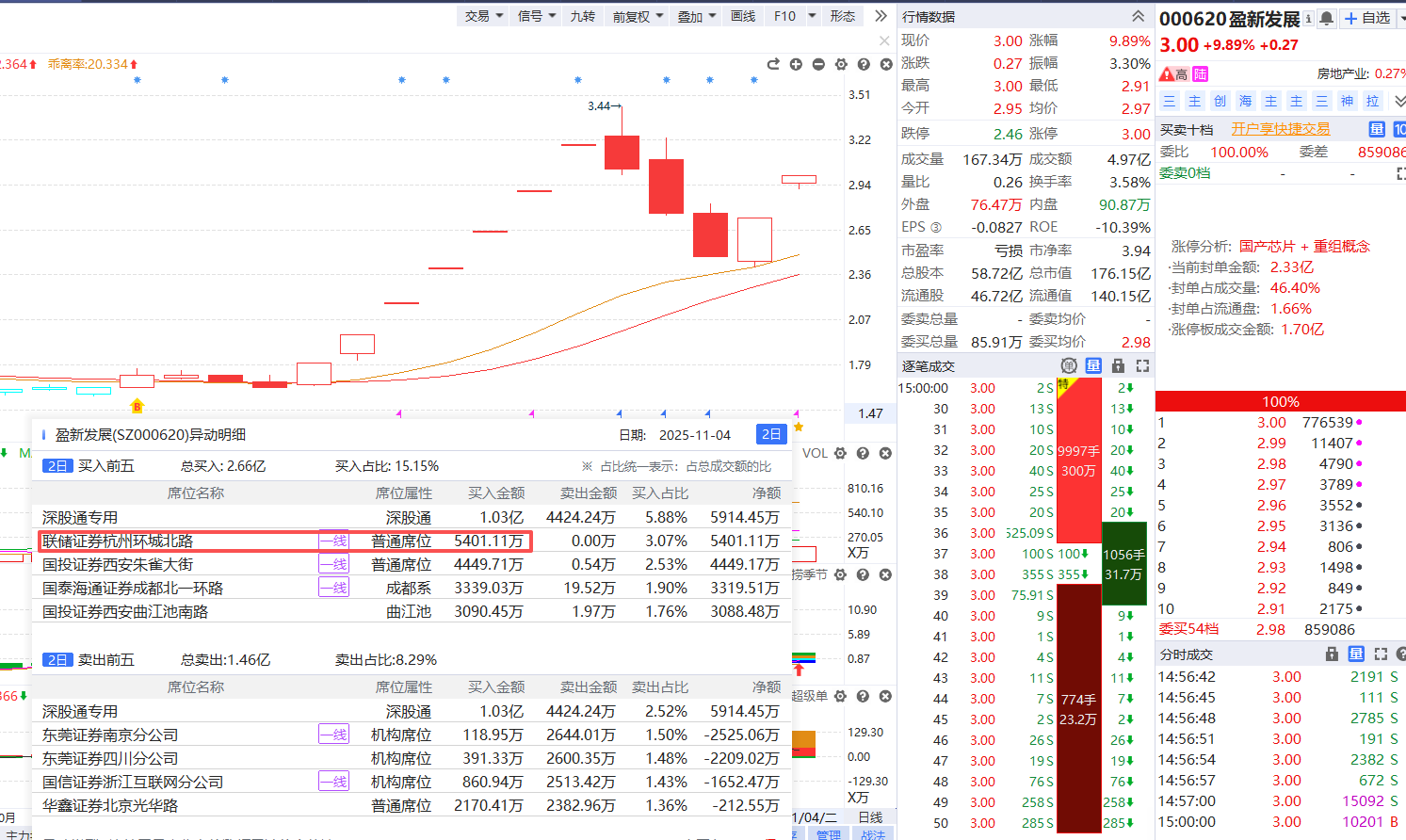Click the 海 concept tag
The height and width of the screenshot is (840, 1406).
pos(1245,101)
